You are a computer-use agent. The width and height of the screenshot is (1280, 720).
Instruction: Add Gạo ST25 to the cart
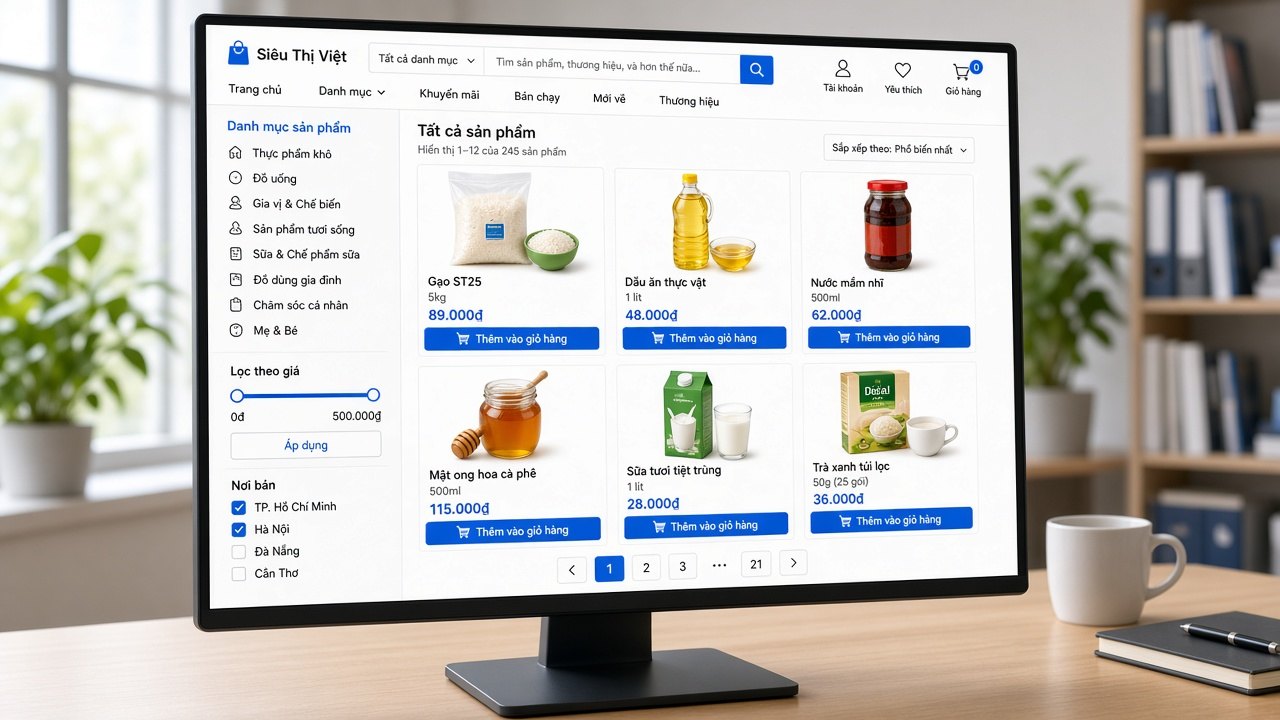point(511,339)
